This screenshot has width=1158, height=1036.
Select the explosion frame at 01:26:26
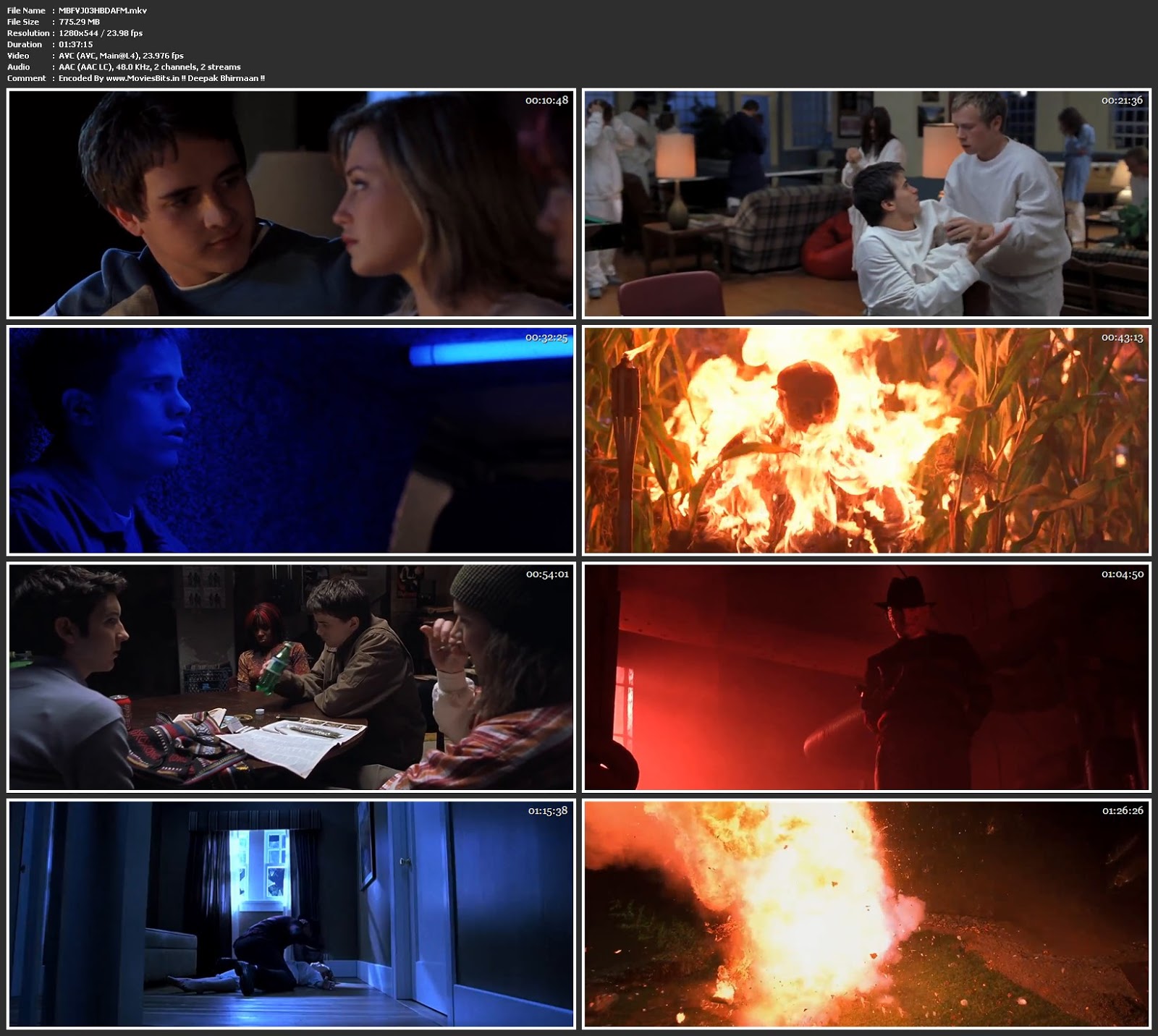point(866,914)
